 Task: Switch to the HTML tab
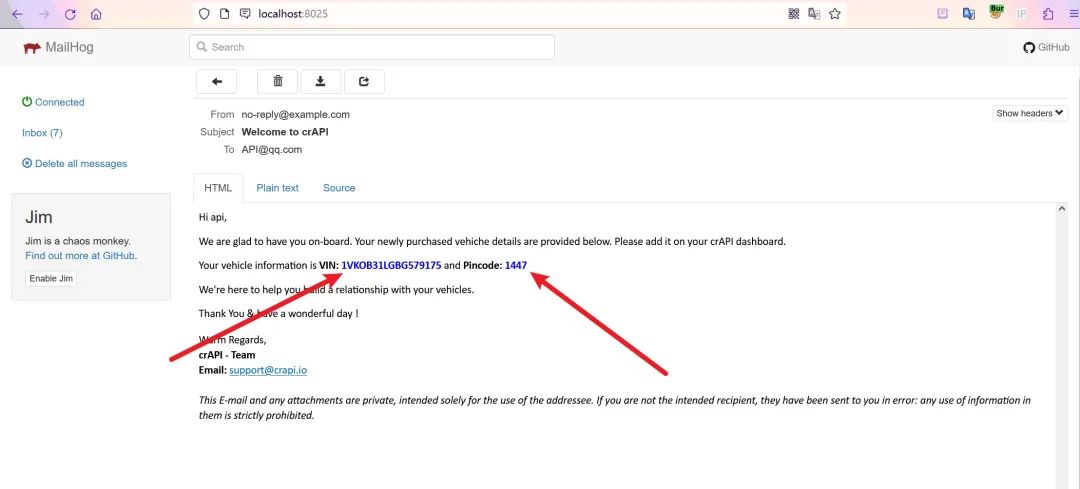coord(218,187)
